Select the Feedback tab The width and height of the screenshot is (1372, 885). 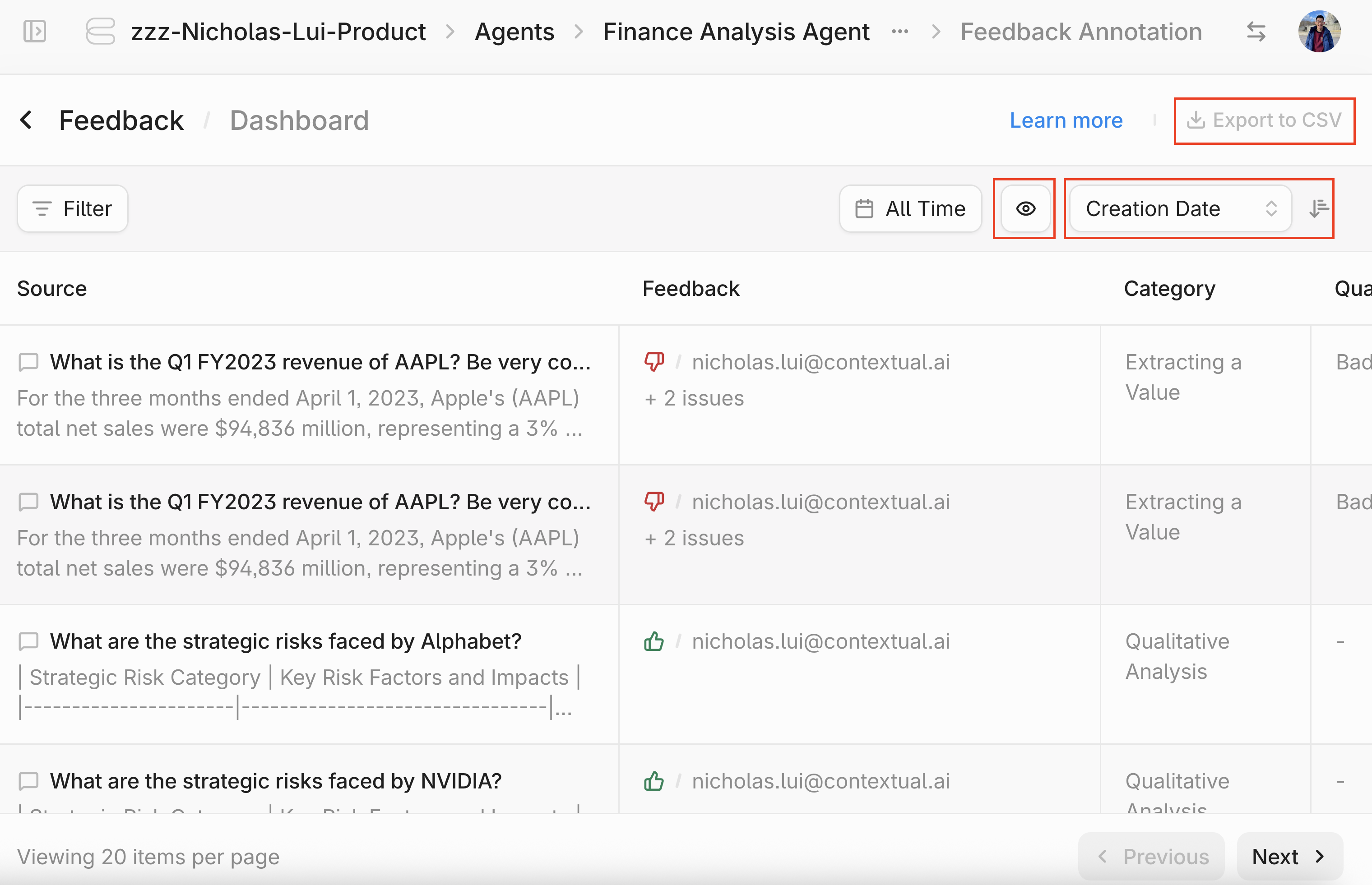click(x=121, y=120)
